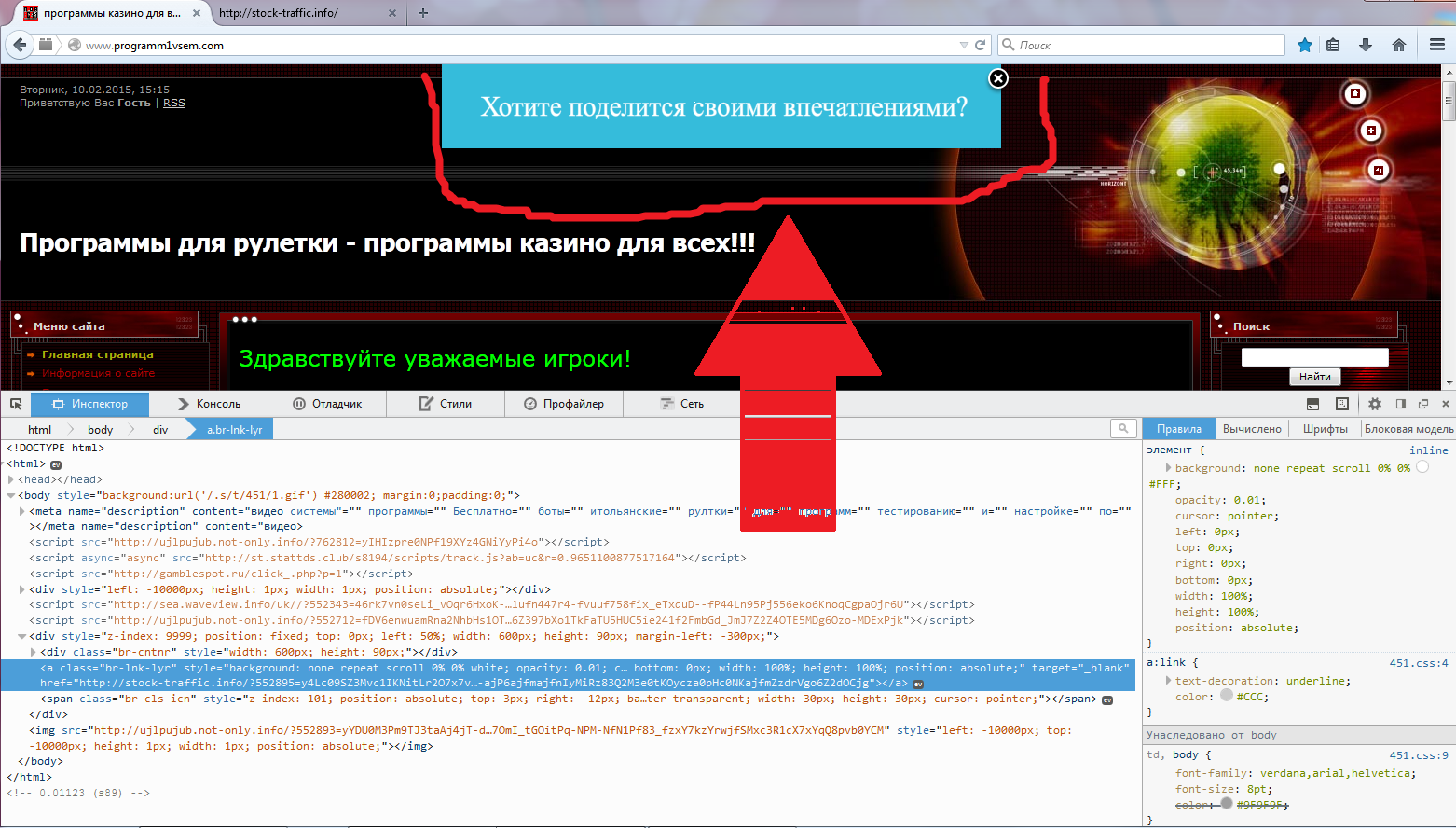Image resolution: width=1456 pixels, height=830 pixels.
Task: Click ev badge on the highlighted anchor row
Action: [918, 684]
